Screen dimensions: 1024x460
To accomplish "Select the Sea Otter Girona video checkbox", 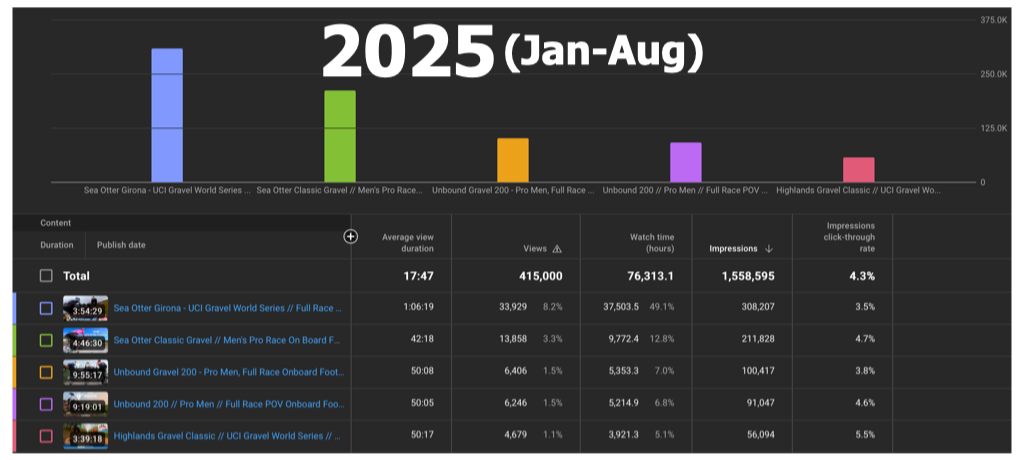I will (x=46, y=308).
